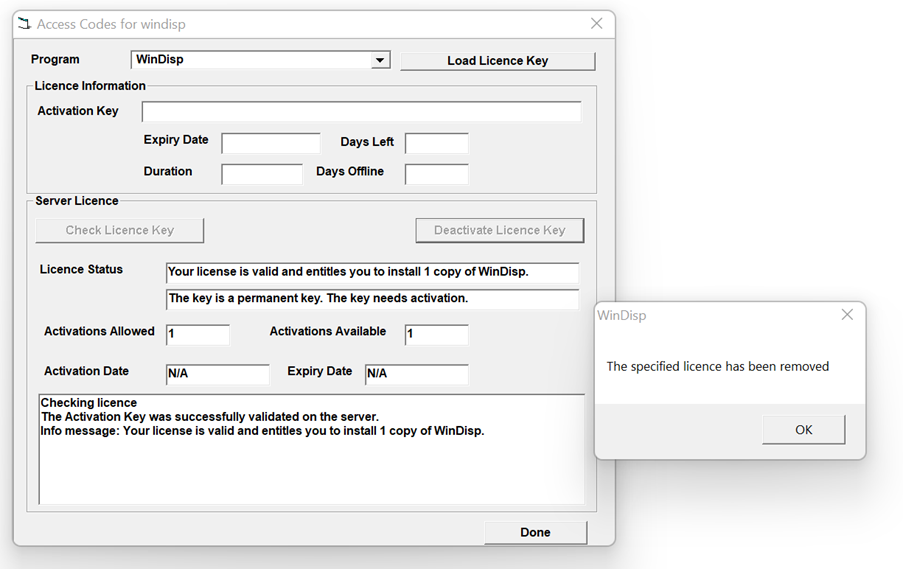
Task: Click the Days Left field
Action: (x=436, y=143)
